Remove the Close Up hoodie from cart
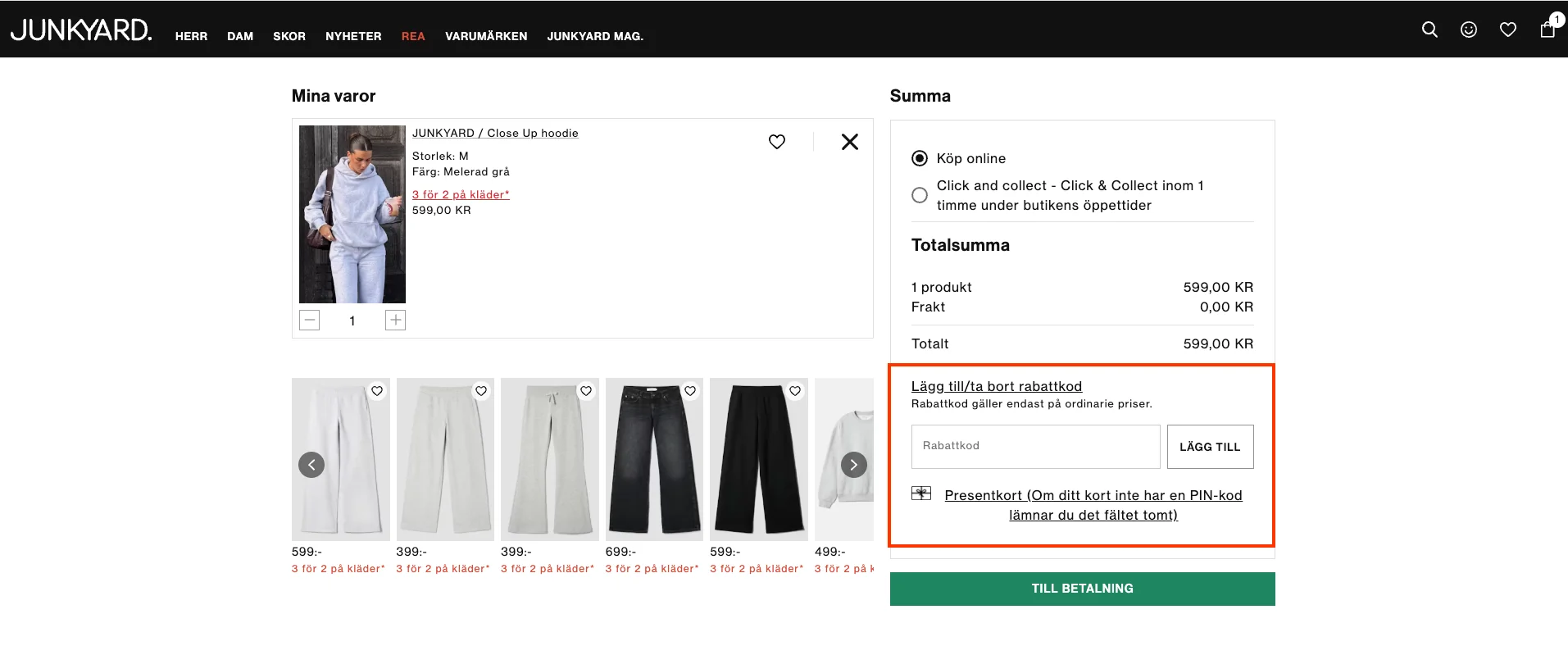Screen dimensions: 1568x655 click(850, 142)
